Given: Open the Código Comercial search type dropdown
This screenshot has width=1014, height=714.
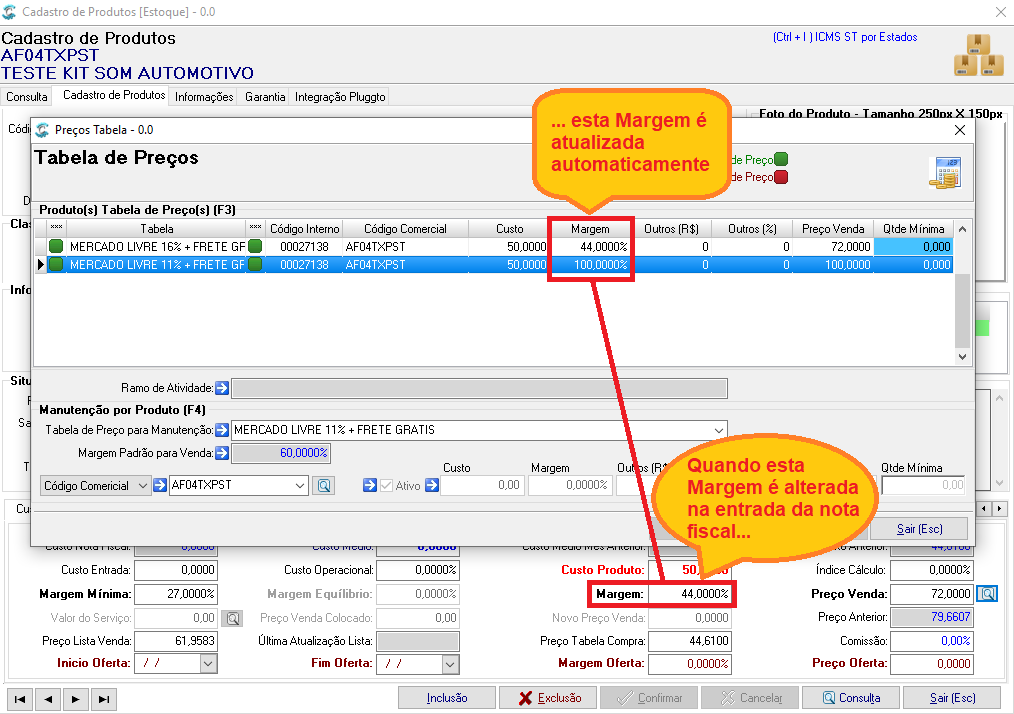Looking at the screenshot, I should tap(143, 486).
